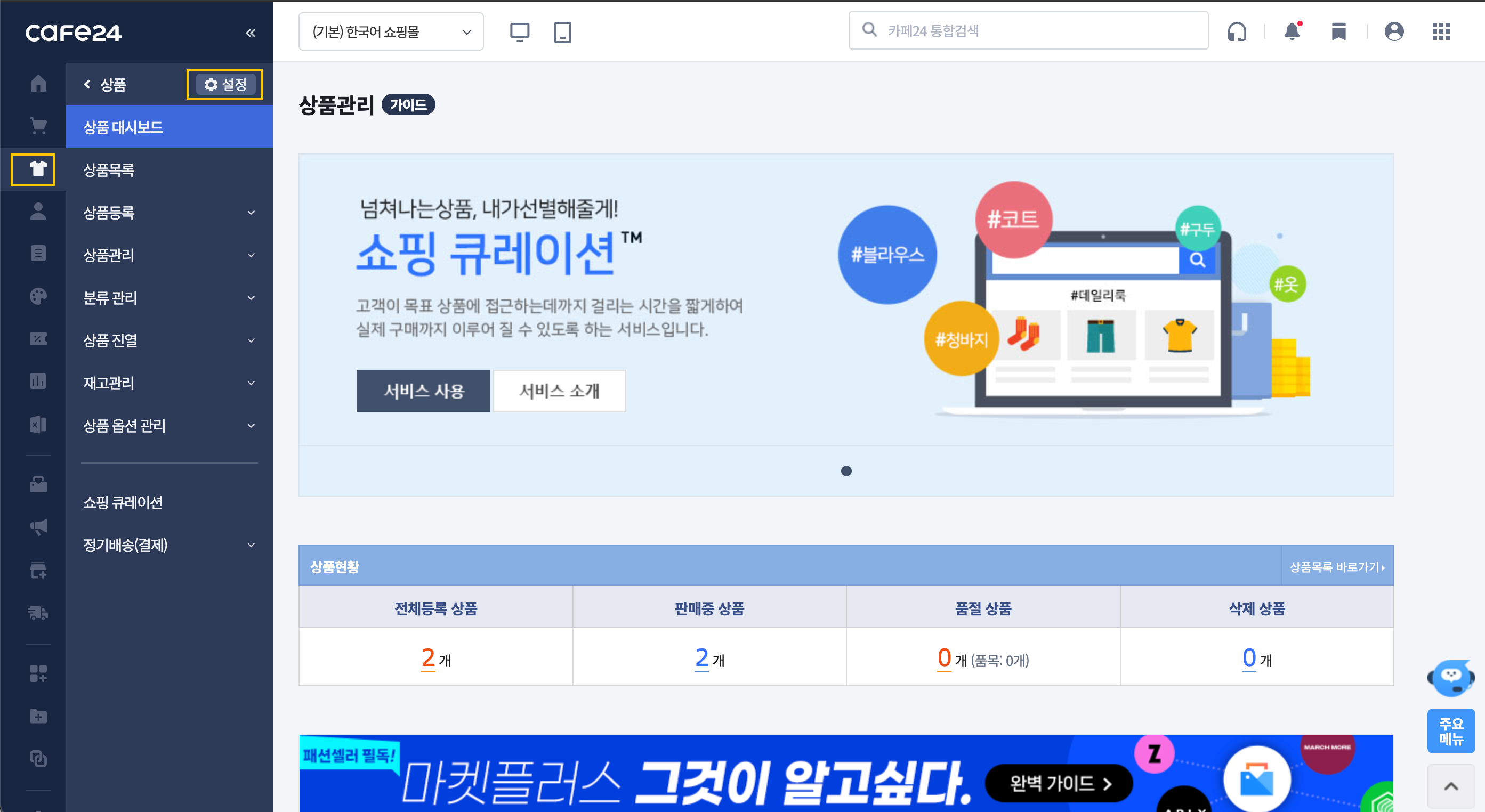The height and width of the screenshot is (812, 1485).
Task: Open the 마켓플러스 promotional banner
Action: tap(846, 774)
